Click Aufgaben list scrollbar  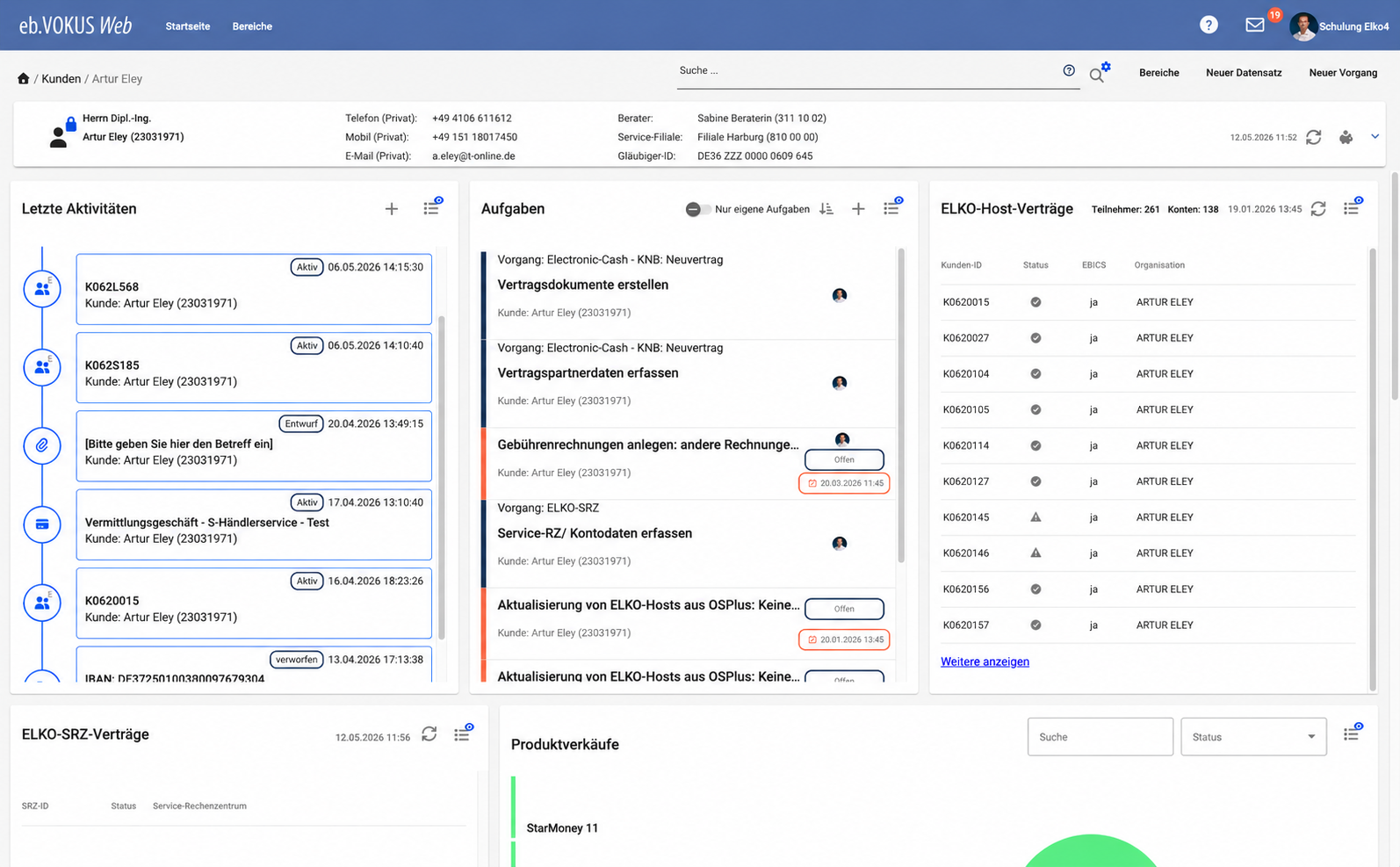point(901,406)
